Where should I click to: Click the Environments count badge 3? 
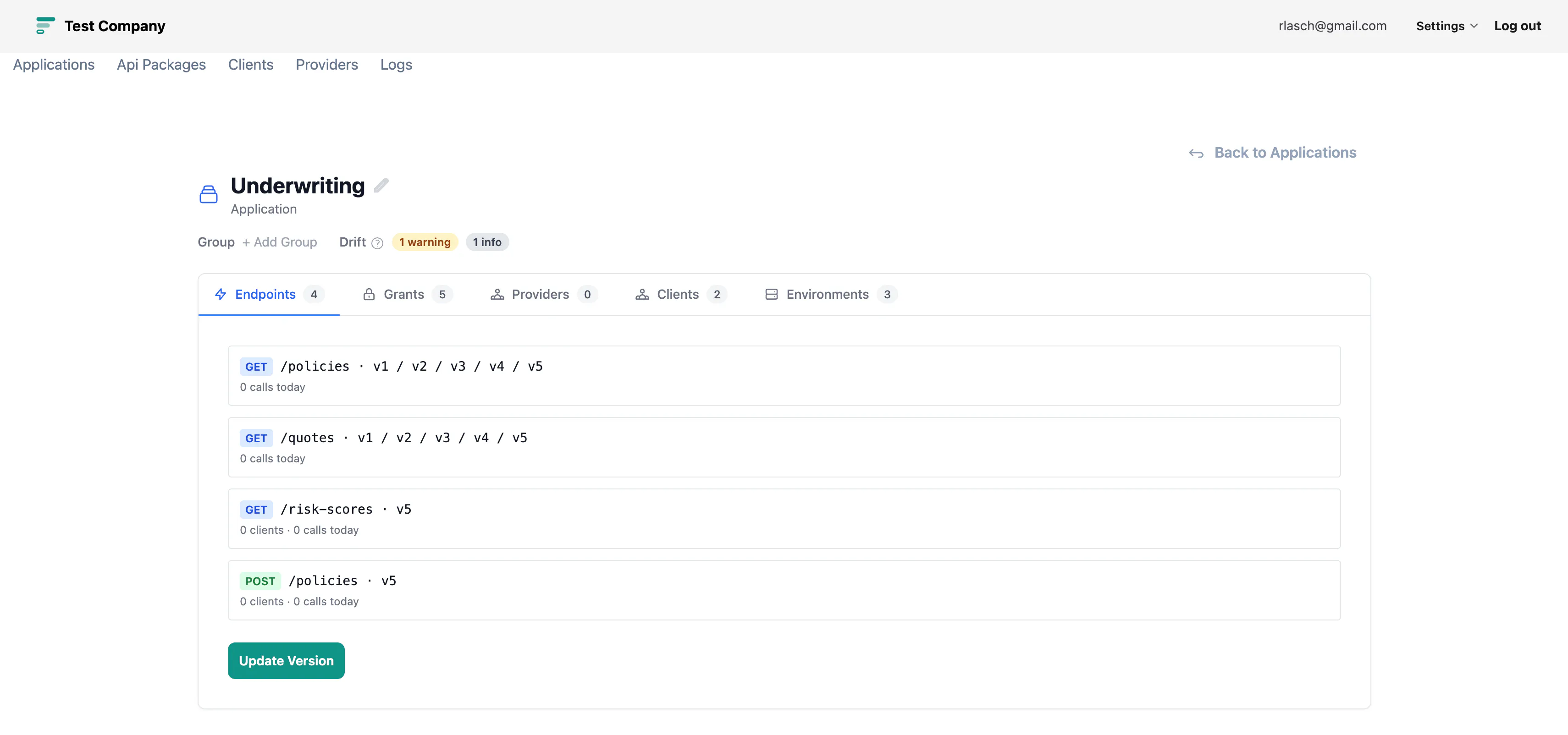888,295
